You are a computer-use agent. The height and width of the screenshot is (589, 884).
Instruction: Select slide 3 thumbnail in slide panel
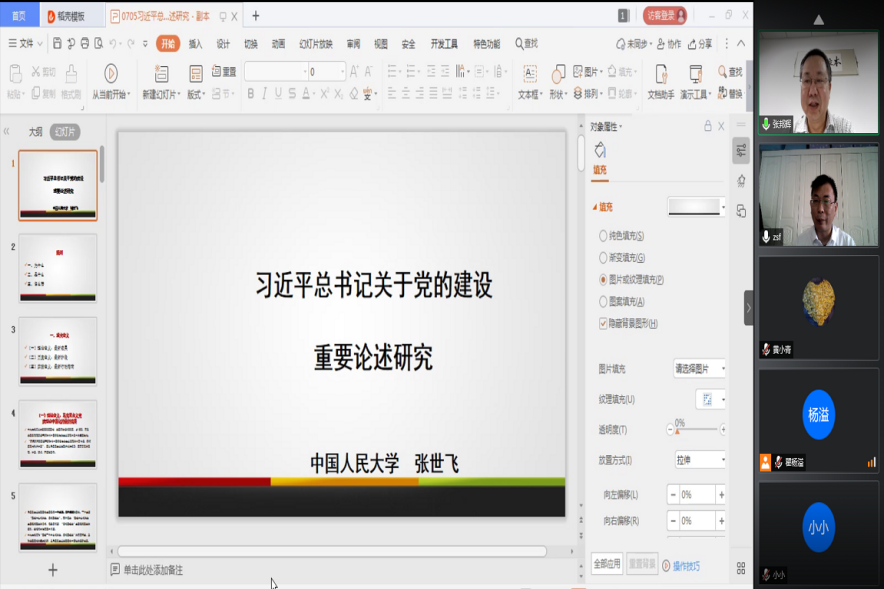click(58, 350)
